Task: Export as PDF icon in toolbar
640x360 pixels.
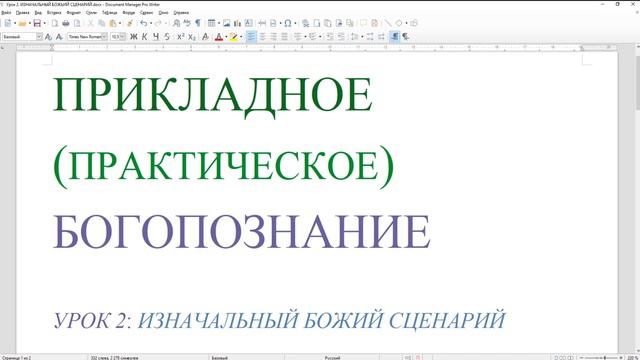Action: pyautogui.click(x=55, y=23)
